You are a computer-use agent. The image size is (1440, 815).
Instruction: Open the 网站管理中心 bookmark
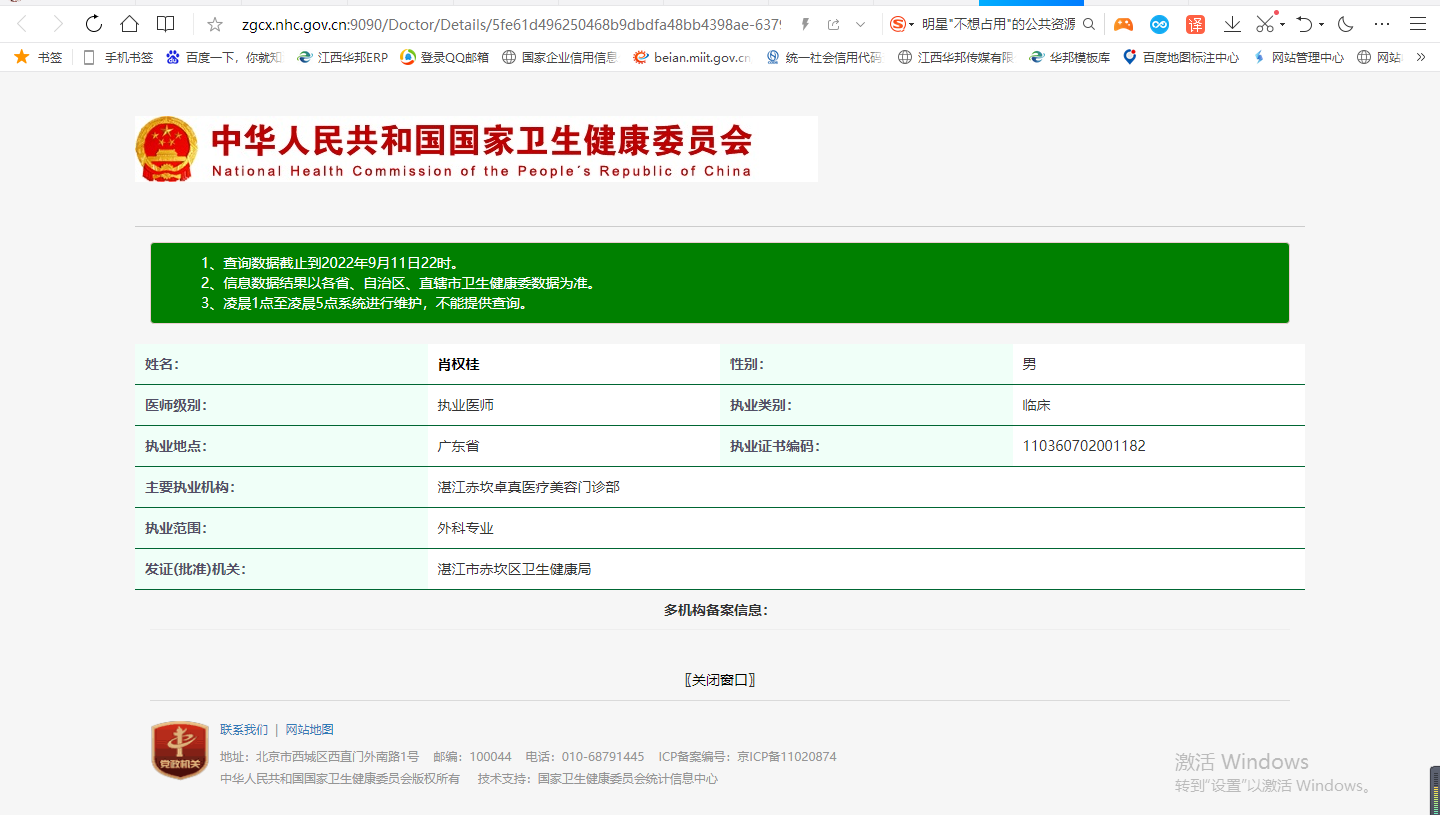pyautogui.click(x=1298, y=57)
